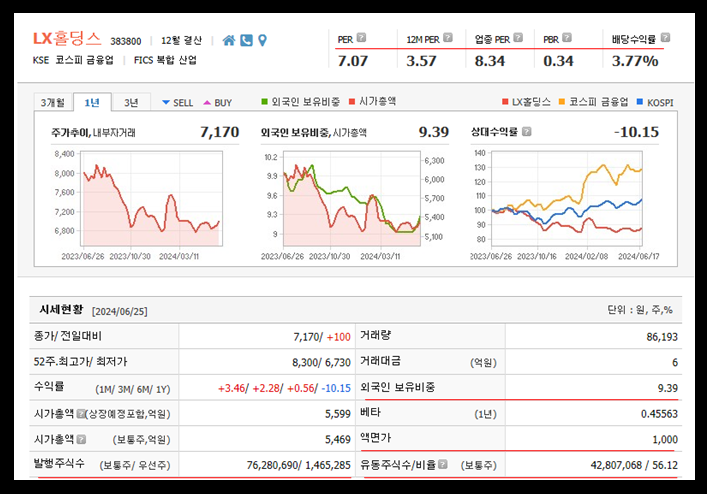Click the stock code 383800

click(x=126, y=41)
